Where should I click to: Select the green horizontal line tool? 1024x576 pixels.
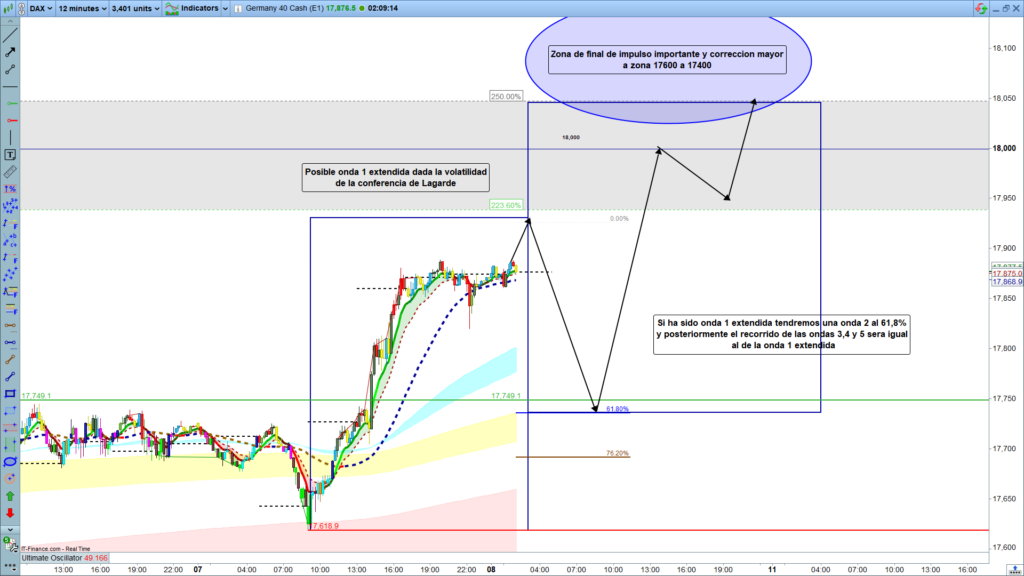(10, 104)
